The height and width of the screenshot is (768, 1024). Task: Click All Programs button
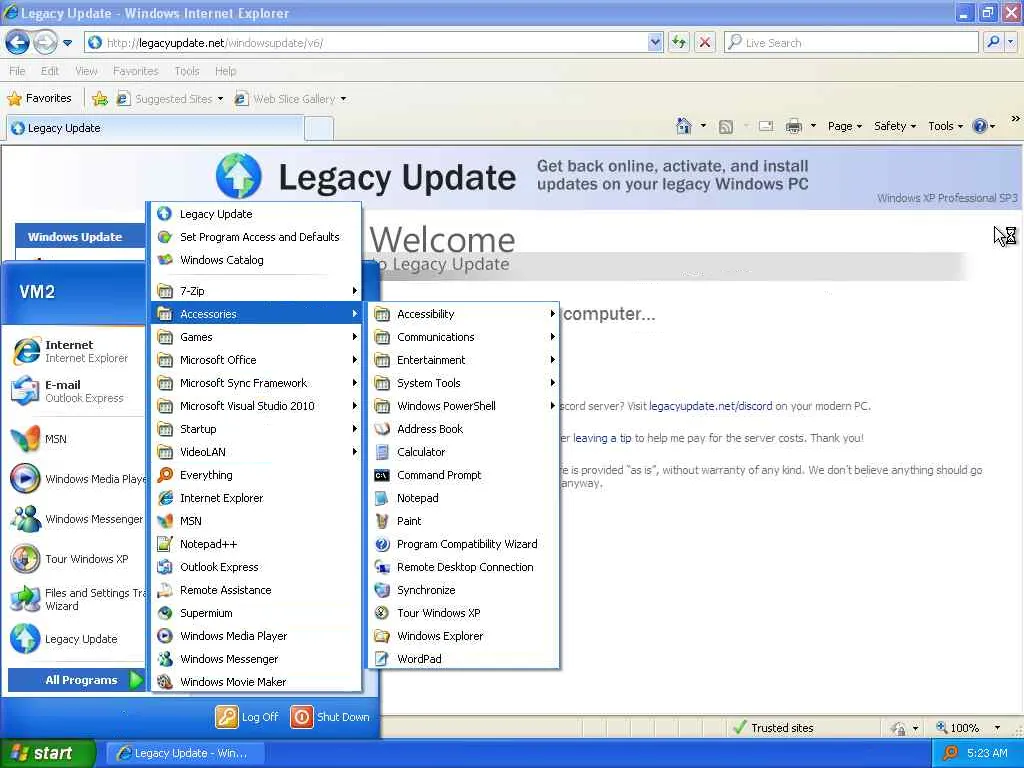click(76, 680)
